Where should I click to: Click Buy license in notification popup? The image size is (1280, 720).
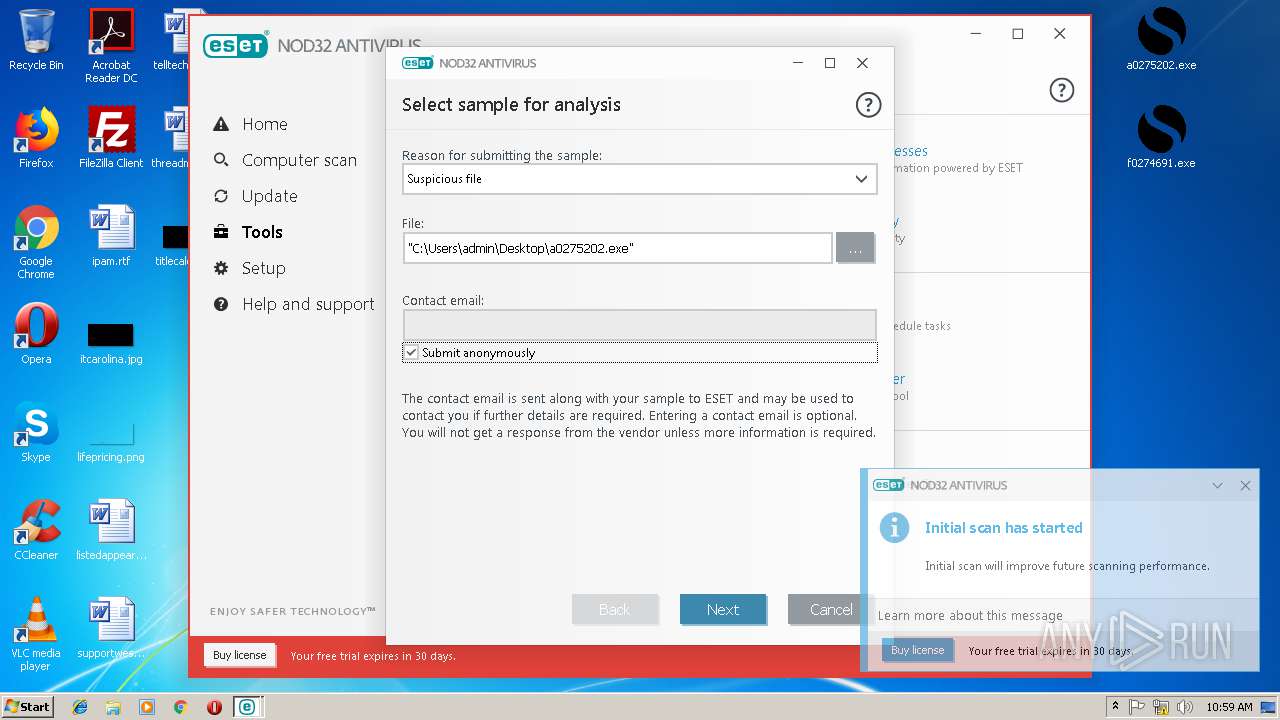pos(917,650)
